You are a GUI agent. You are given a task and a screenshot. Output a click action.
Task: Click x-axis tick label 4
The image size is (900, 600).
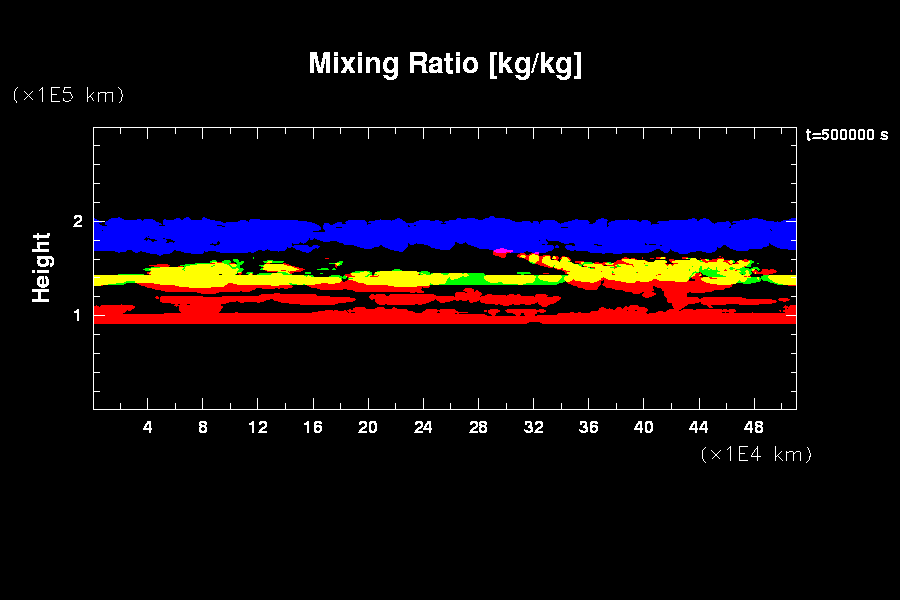[148, 427]
